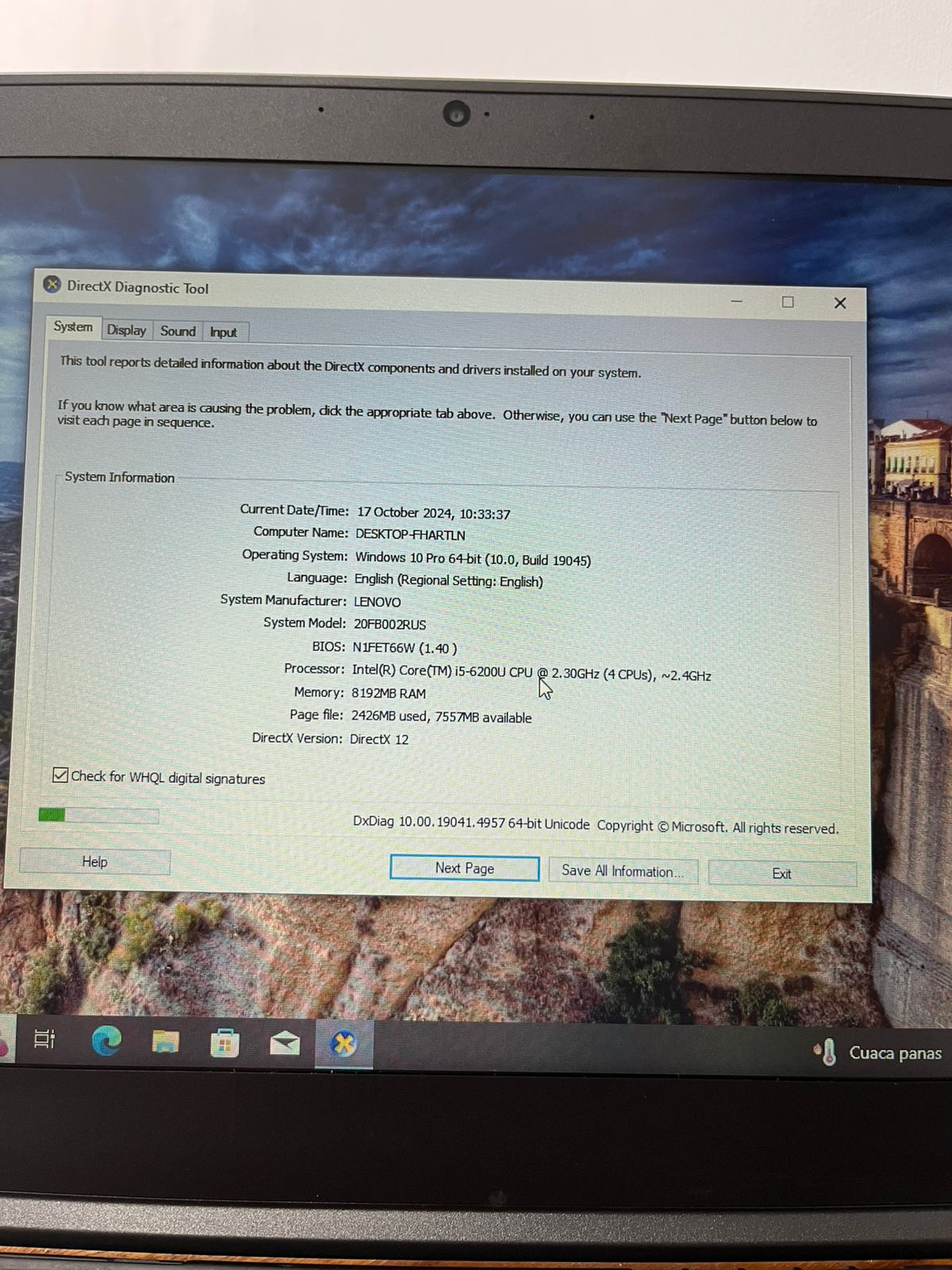Switch to the Display tab

126,330
